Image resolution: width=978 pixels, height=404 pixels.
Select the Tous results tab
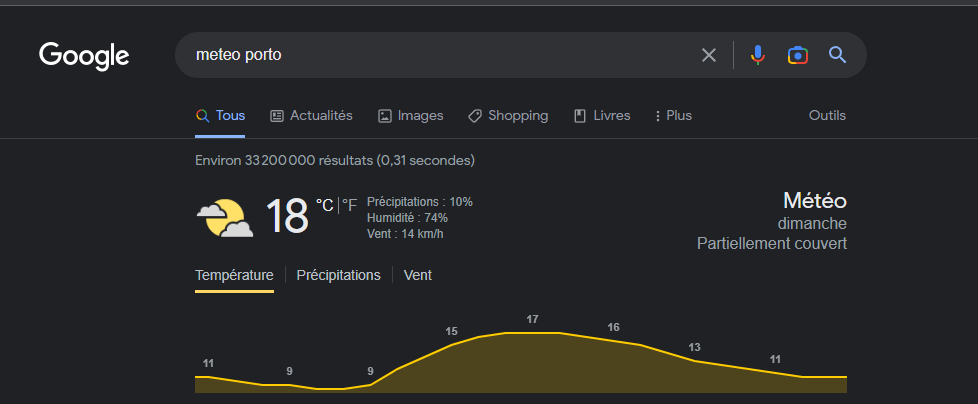point(221,116)
